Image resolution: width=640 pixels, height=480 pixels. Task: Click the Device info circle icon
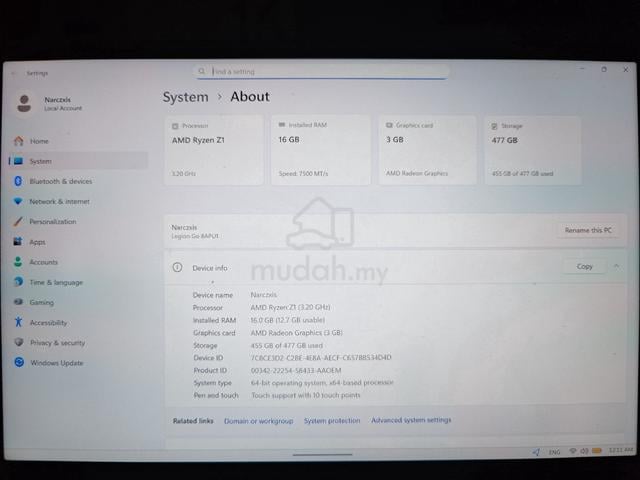[x=177, y=267]
